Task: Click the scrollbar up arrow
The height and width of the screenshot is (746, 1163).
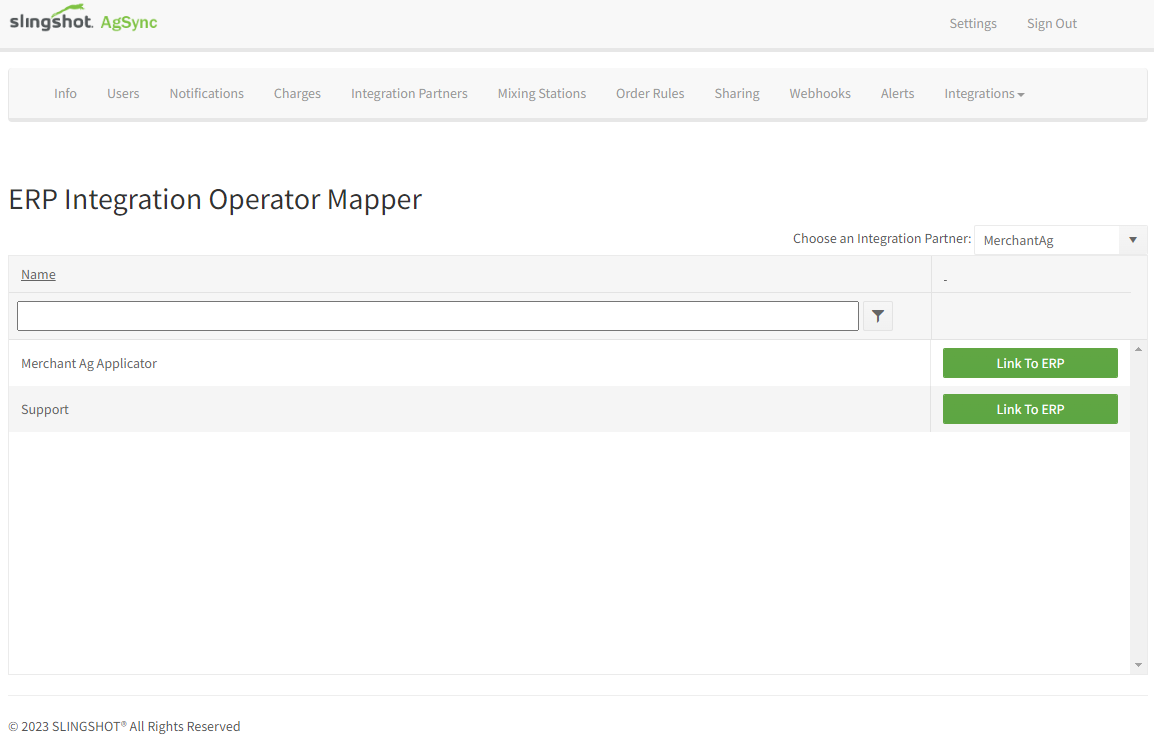Action: pyautogui.click(x=1138, y=349)
